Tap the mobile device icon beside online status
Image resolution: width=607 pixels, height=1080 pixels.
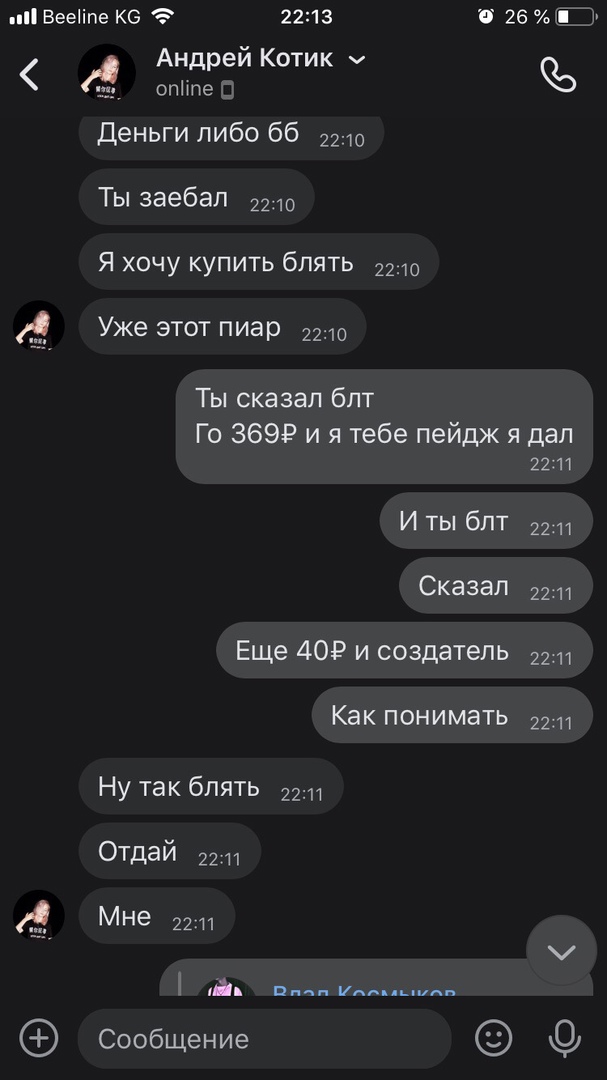point(227,90)
